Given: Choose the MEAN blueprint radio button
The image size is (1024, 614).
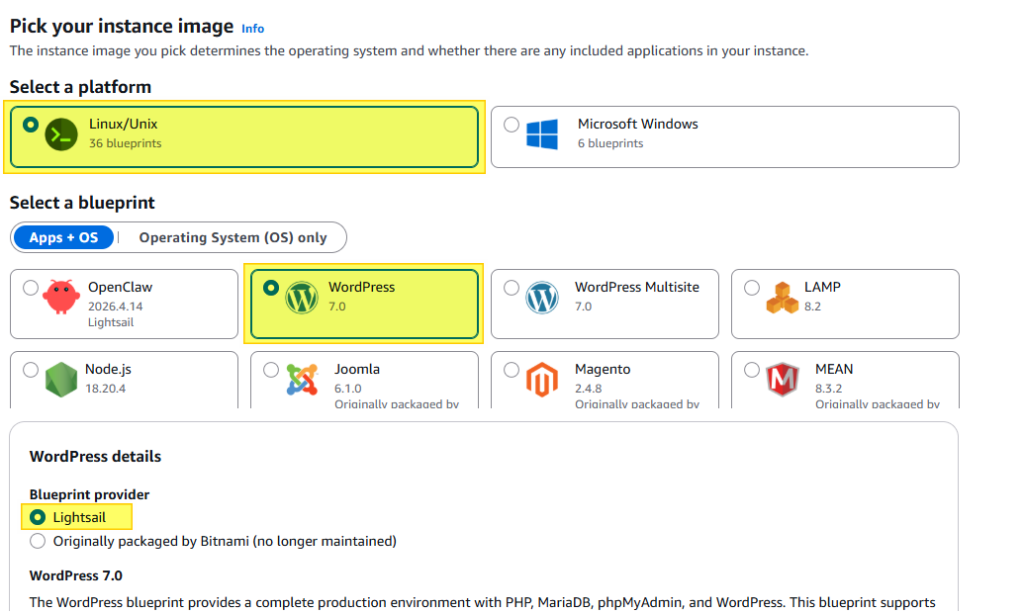Looking at the screenshot, I should point(752,370).
